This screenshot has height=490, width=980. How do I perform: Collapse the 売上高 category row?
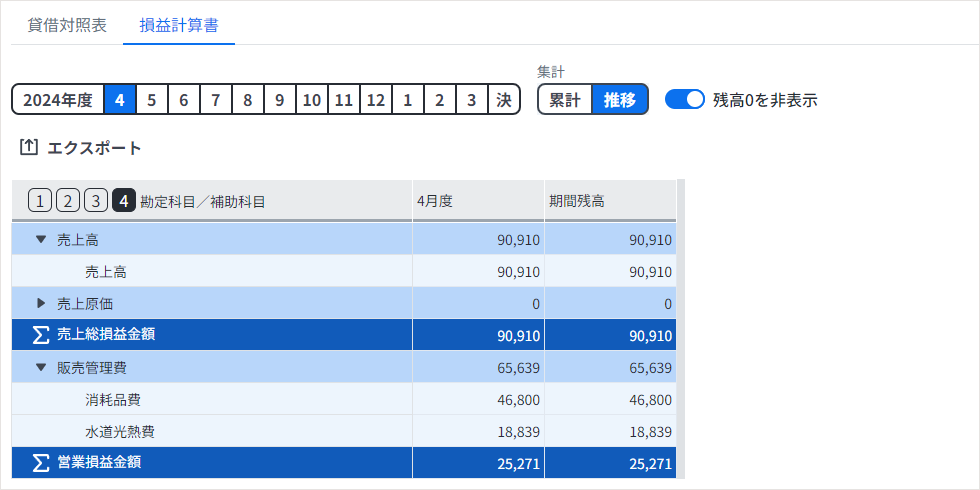tap(41, 240)
